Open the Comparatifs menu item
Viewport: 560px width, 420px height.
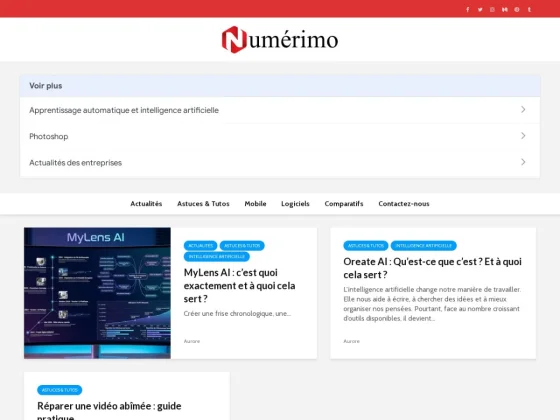pos(344,204)
